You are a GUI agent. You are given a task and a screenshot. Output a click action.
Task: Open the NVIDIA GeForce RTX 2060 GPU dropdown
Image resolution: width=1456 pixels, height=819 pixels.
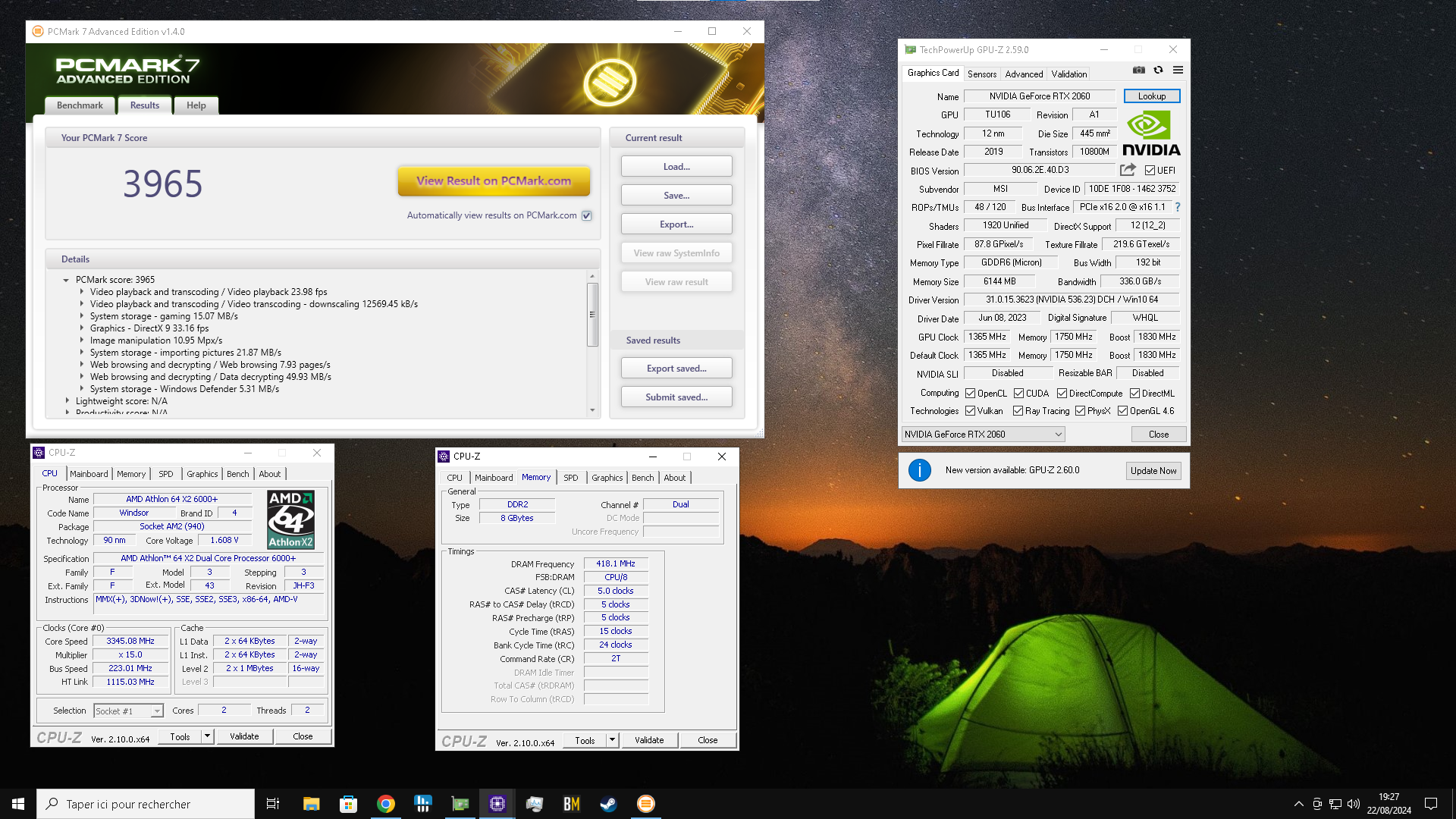tap(983, 435)
